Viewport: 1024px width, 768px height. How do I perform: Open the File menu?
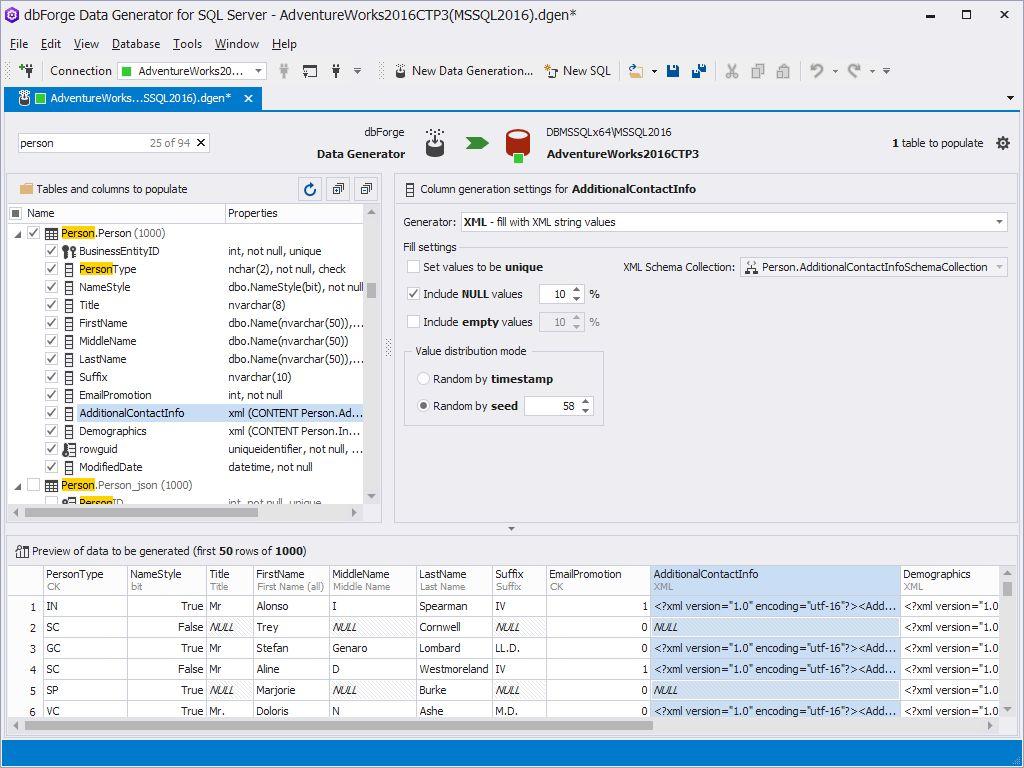pos(19,44)
